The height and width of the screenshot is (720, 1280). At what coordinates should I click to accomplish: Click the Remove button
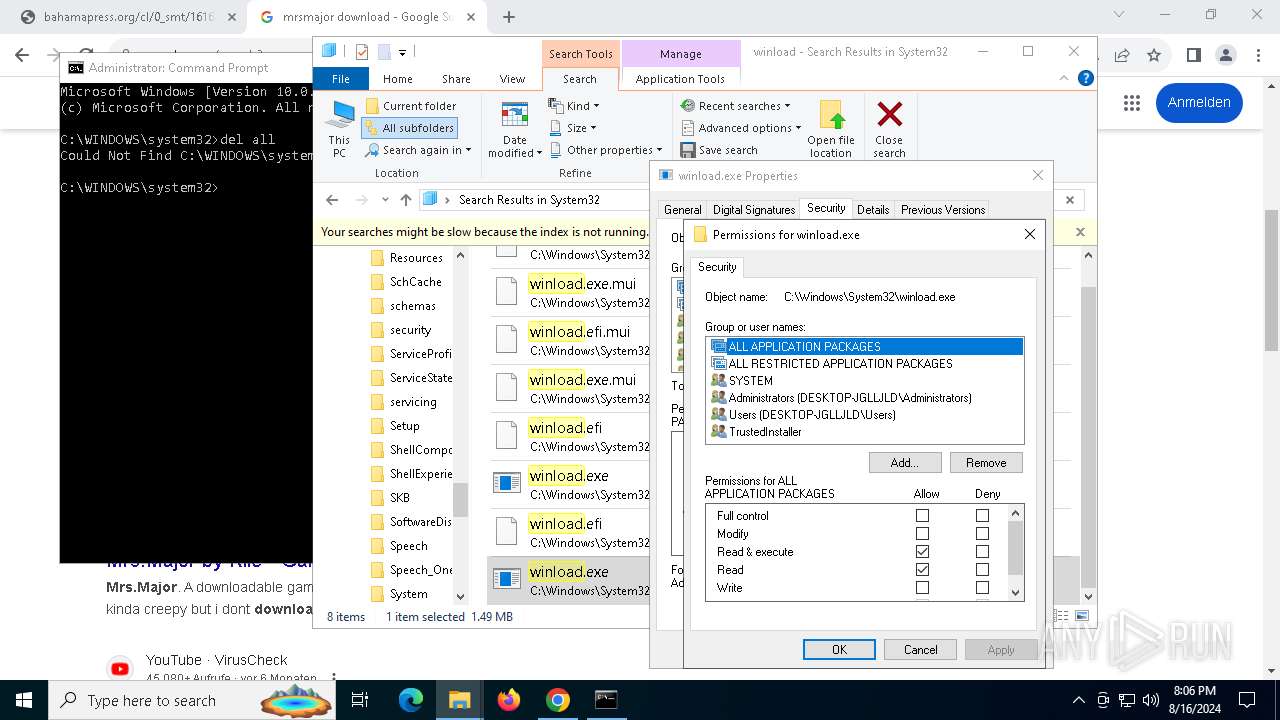click(x=986, y=462)
